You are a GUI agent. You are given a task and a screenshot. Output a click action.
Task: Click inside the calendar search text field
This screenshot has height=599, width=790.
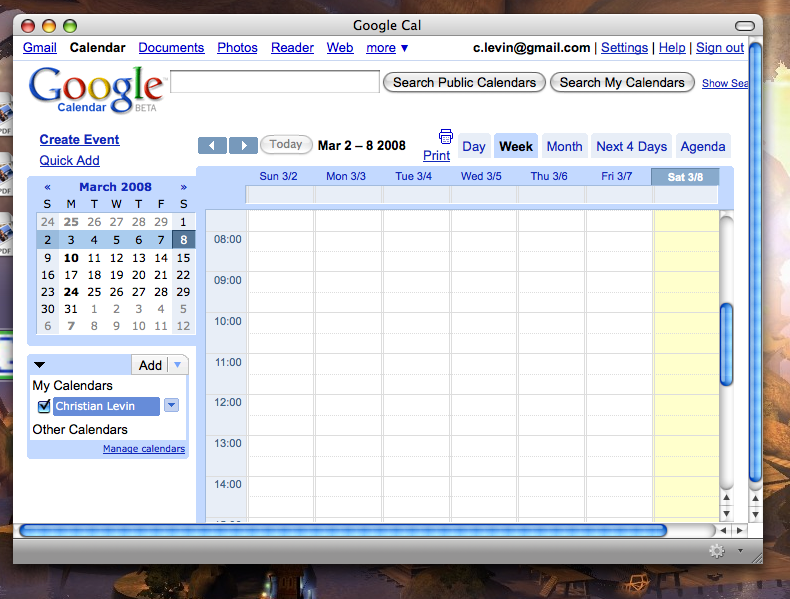[x=275, y=82]
